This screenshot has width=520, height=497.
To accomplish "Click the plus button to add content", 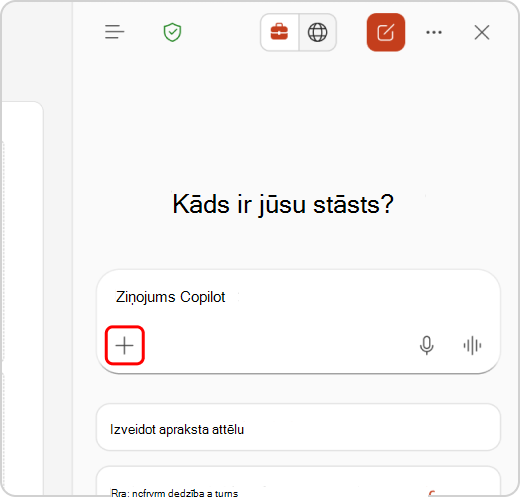I will pyautogui.click(x=125, y=345).
